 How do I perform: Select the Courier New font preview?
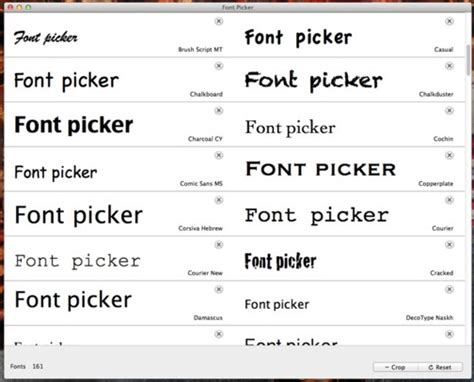pos(77,261)
